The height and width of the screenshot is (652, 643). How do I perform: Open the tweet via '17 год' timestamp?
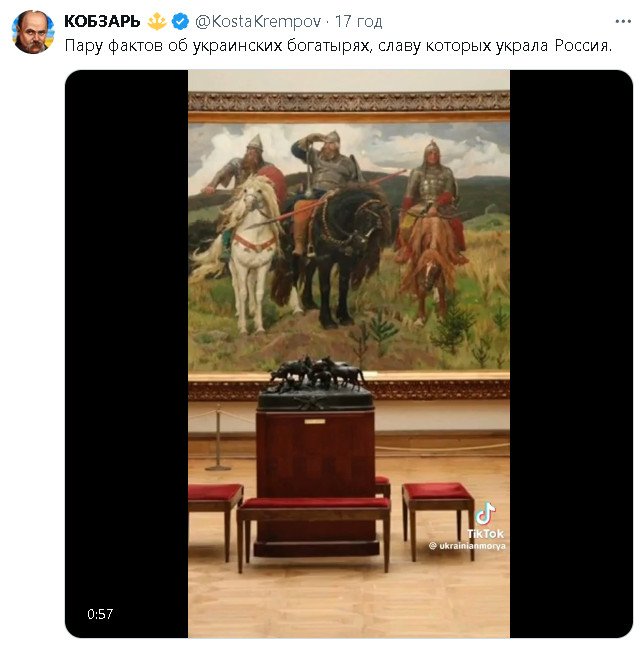pyautogui.click(x=359, y=22)
